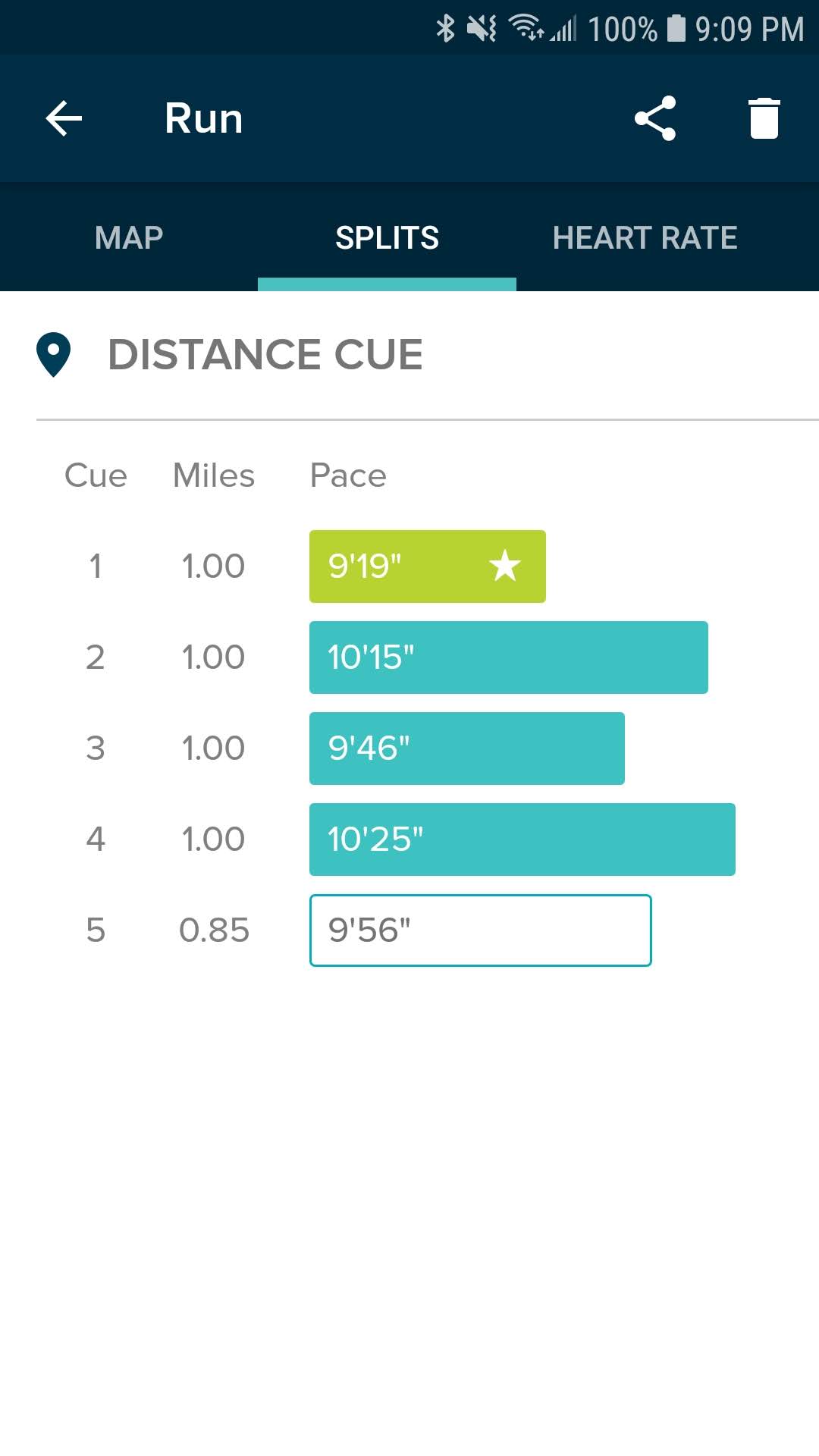
Task: Select the 9'46" split bar
Action: 466,748
